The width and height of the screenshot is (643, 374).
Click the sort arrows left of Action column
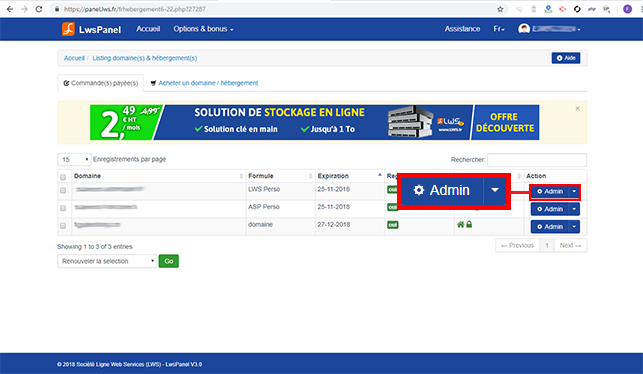[x=519, y=176]
